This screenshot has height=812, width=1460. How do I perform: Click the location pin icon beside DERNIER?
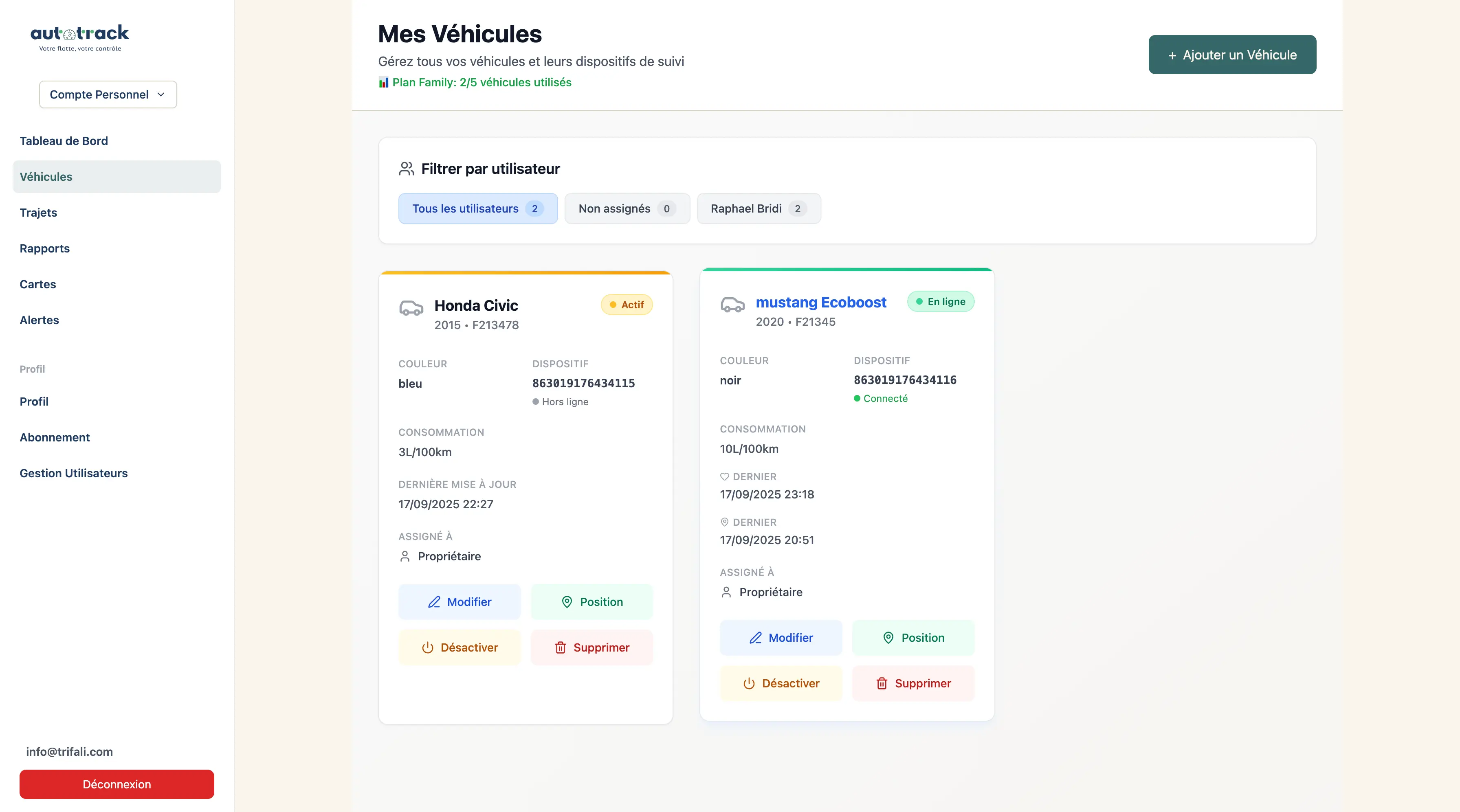(724, 522)
